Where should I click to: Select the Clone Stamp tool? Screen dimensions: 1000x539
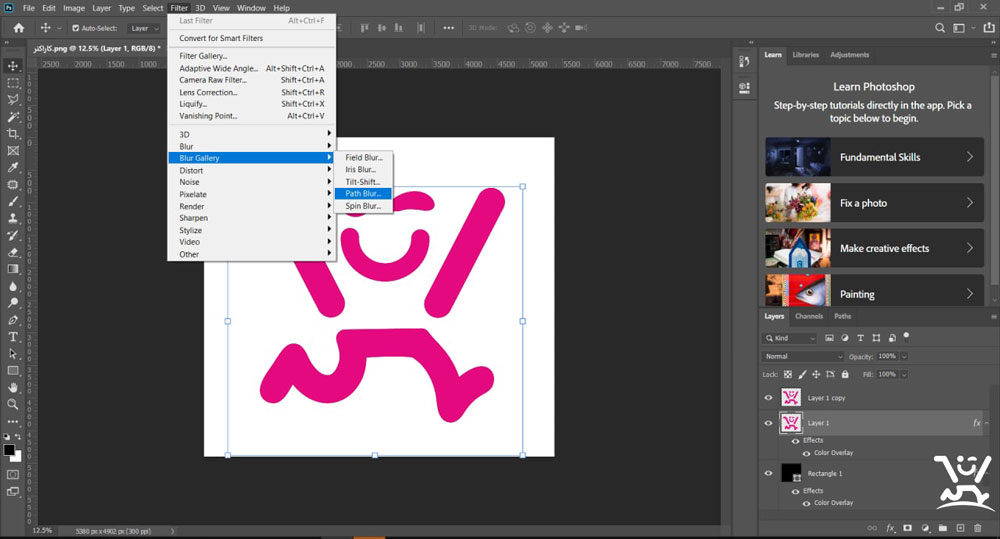[x=13, y=218]
